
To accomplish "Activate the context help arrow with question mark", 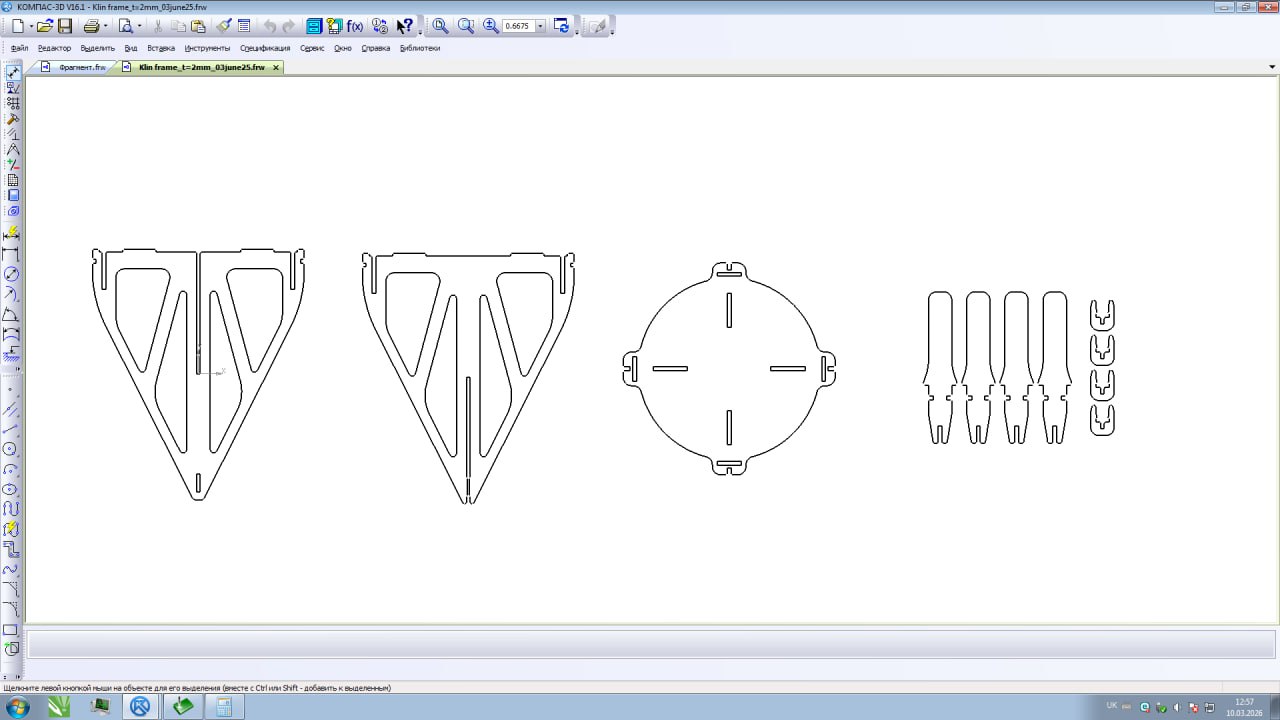I will (x=404, y=26).
